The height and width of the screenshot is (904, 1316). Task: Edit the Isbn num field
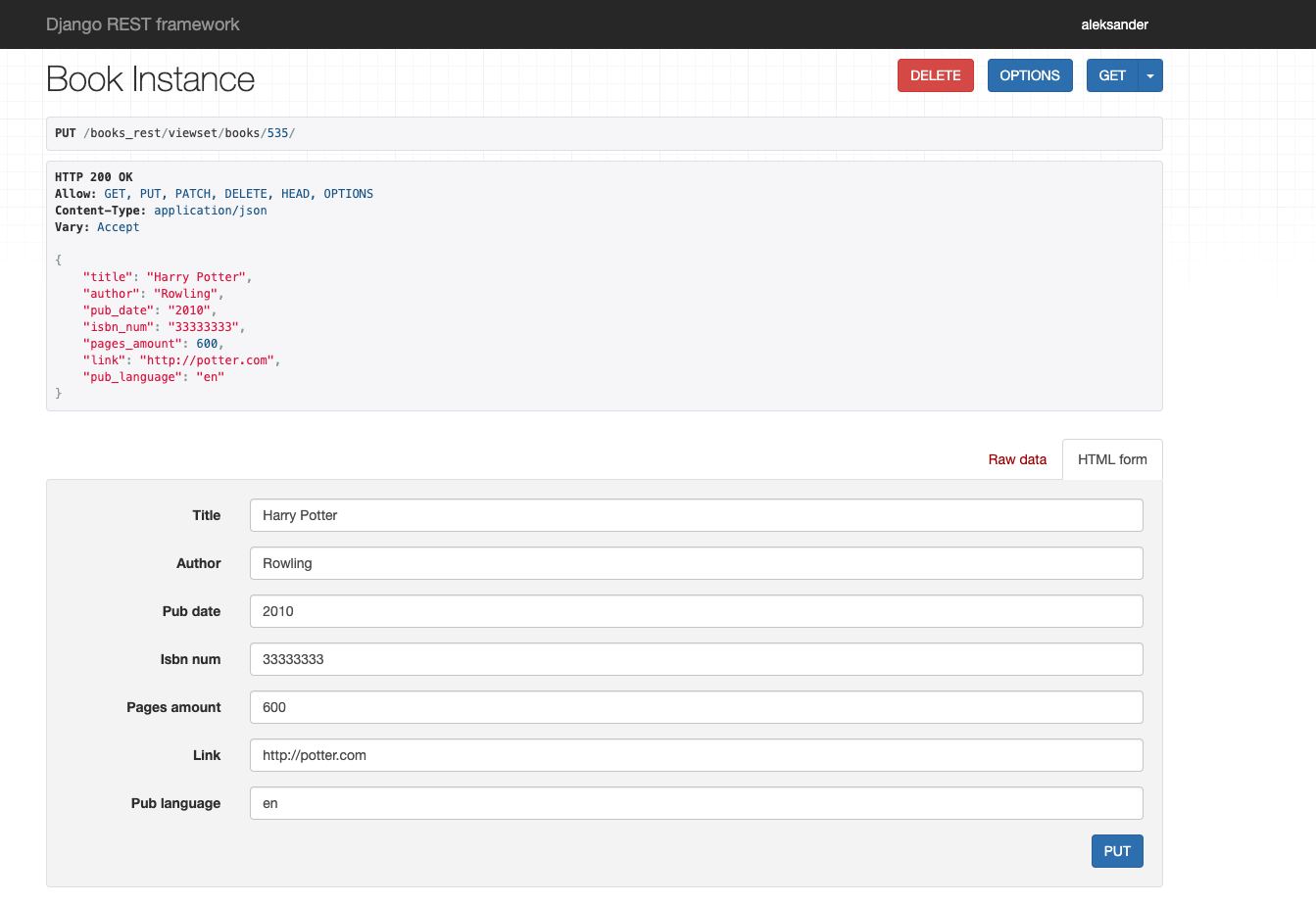(x=696, y=659)
